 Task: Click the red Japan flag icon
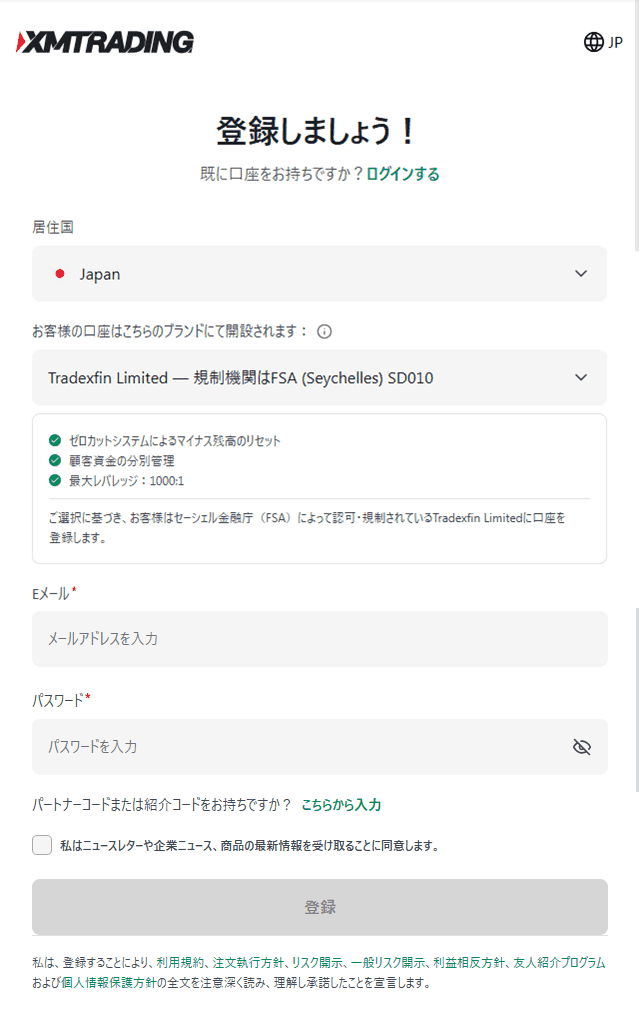click(60, 274)
